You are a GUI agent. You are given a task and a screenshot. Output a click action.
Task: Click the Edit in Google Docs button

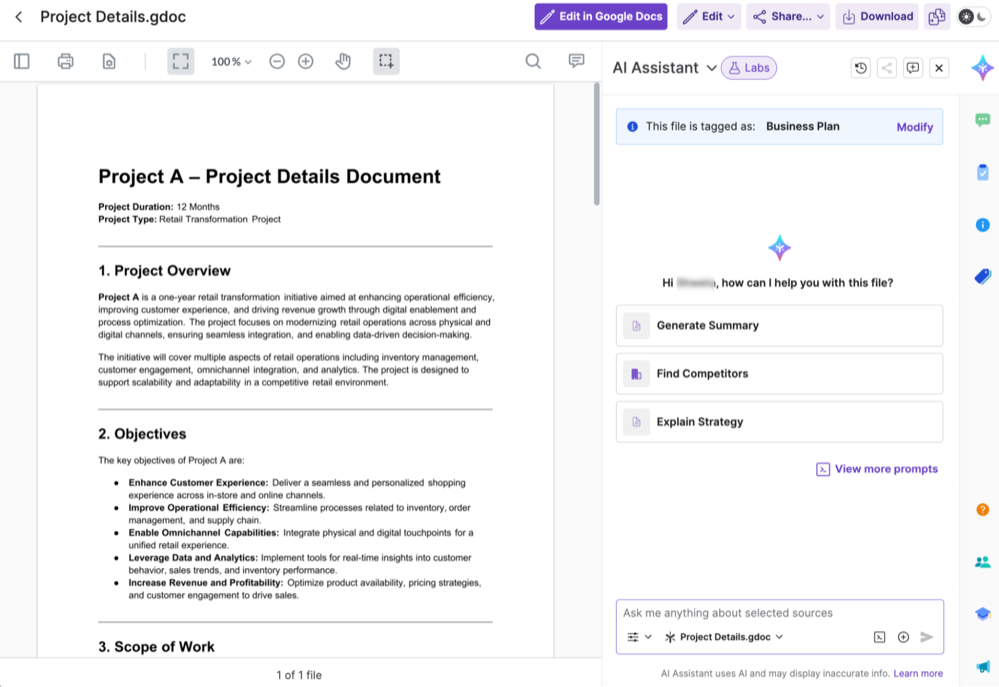pos(600,16)
